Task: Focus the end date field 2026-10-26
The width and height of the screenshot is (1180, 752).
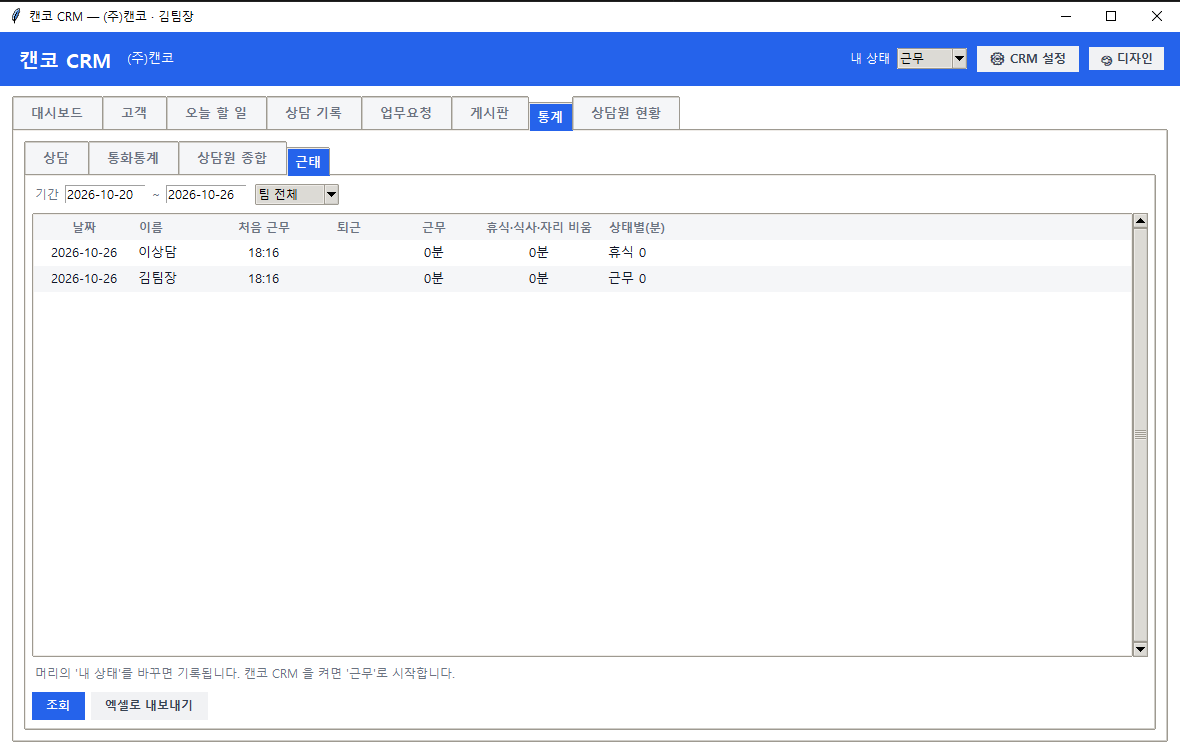Action: pos(205,194)
